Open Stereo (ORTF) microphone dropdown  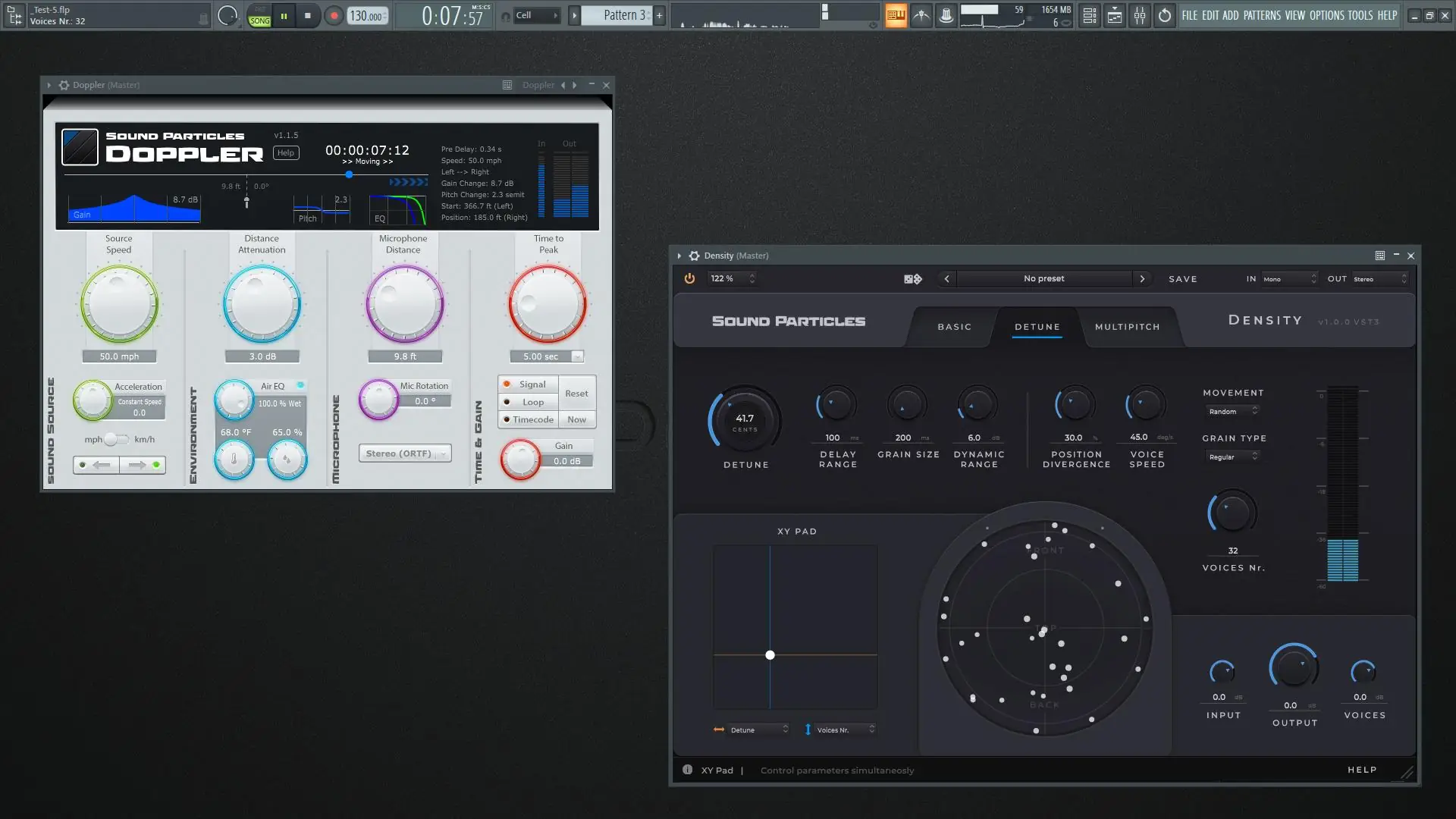[x=405, y=453]
